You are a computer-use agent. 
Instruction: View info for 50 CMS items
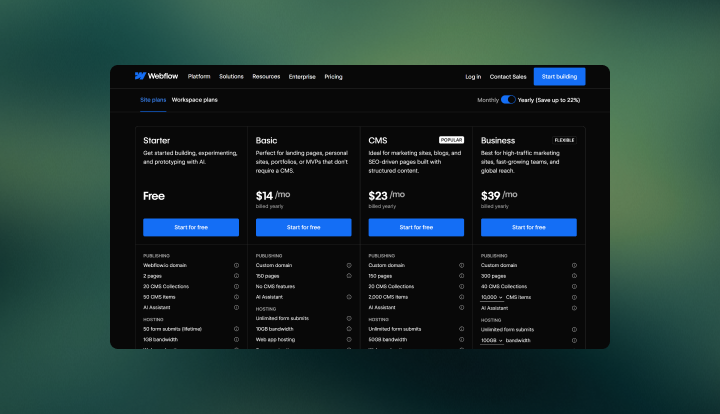(x=236, y=297)
